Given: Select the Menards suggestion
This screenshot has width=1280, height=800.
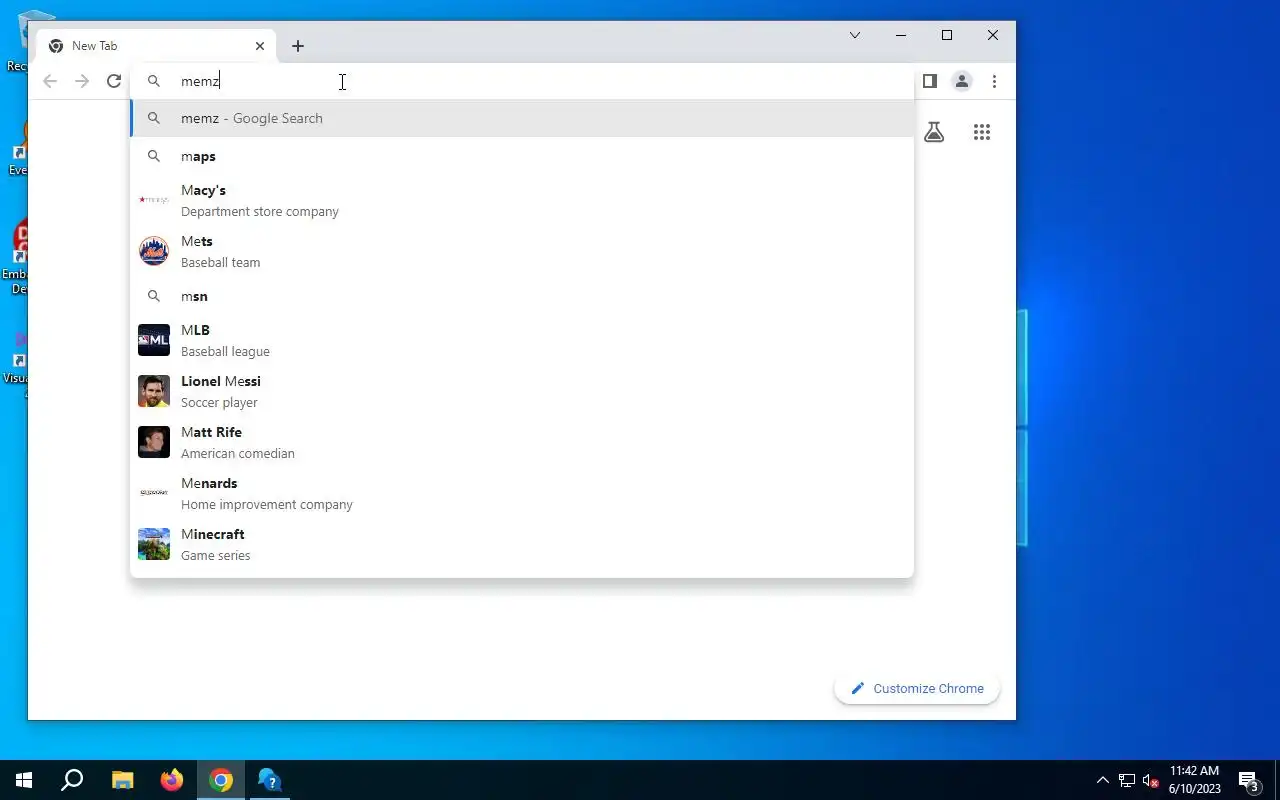Looking at the screenshot, I should [x=522, y=493].
